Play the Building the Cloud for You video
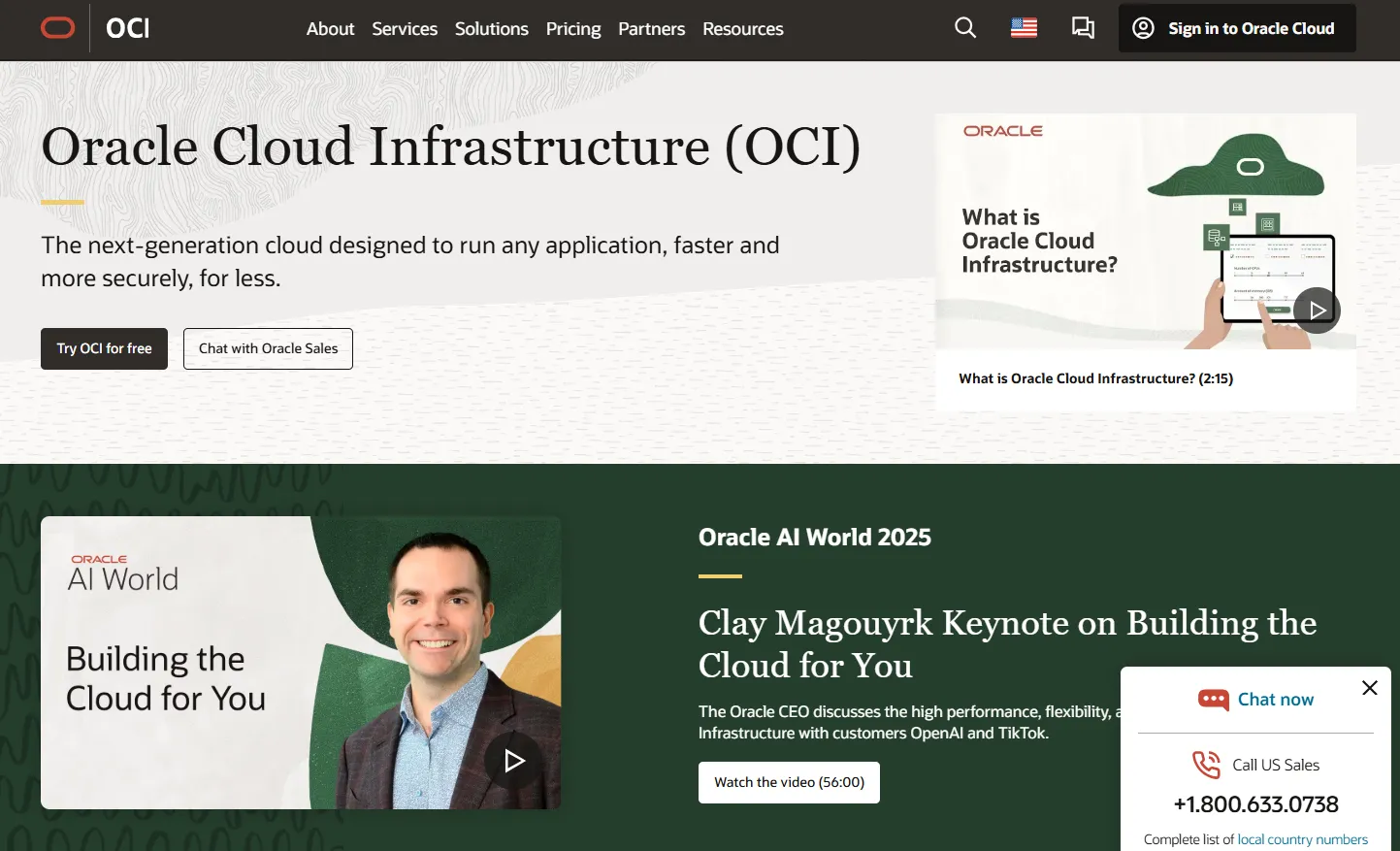The width and height of the screenshot is (1400, 851). click(x=513, y=761)
